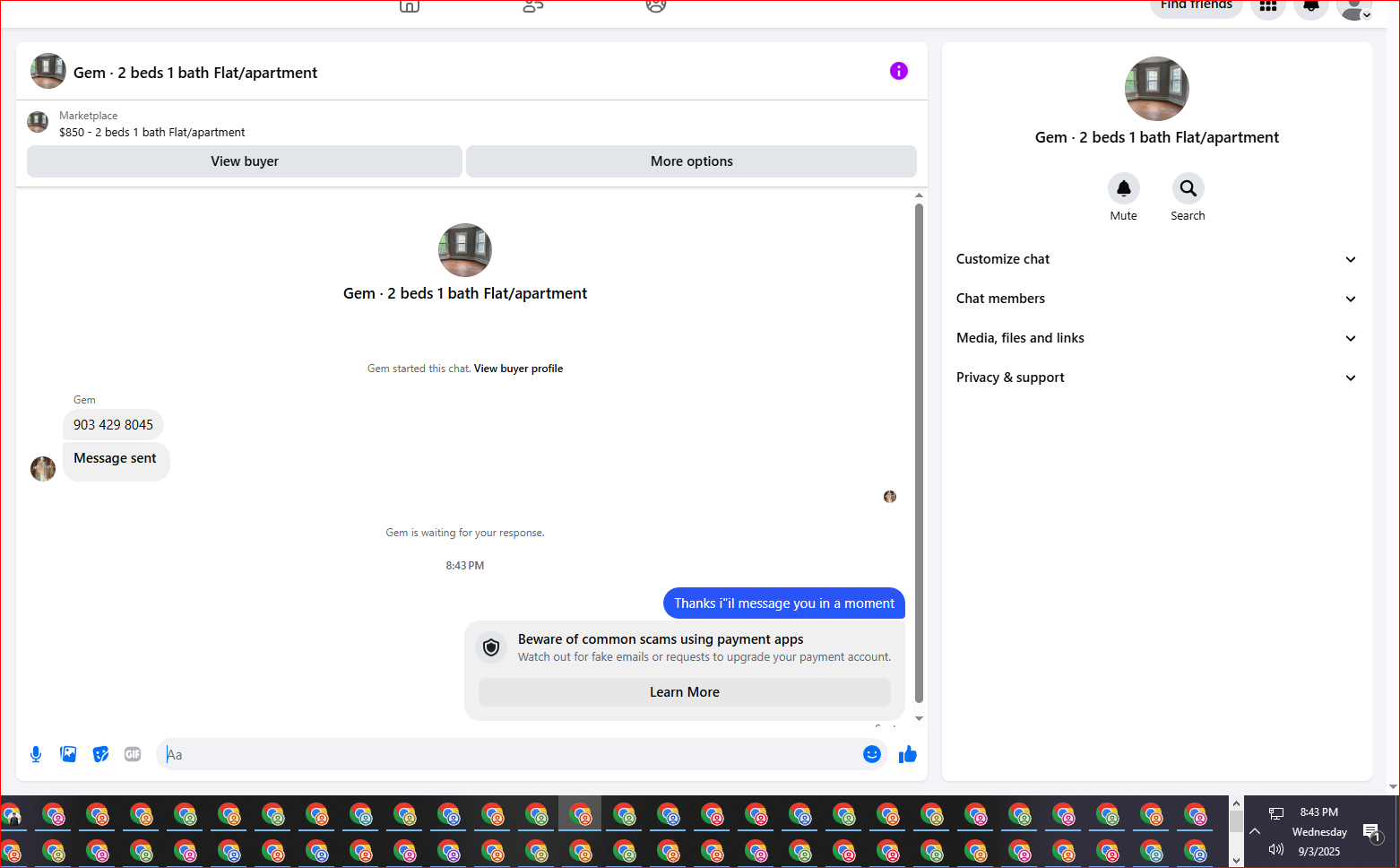Click the Find friends button

[1196, 6]
